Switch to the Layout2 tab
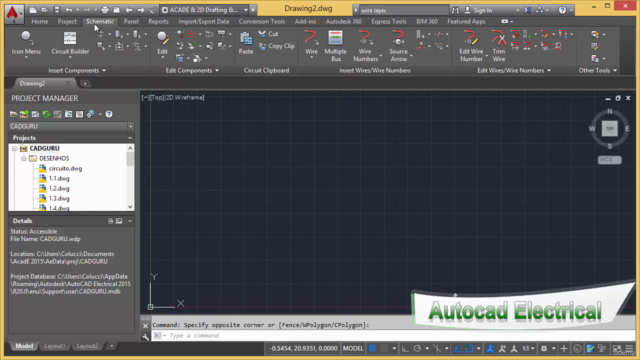Screen dimensions: 640x360 coord(87,346)
